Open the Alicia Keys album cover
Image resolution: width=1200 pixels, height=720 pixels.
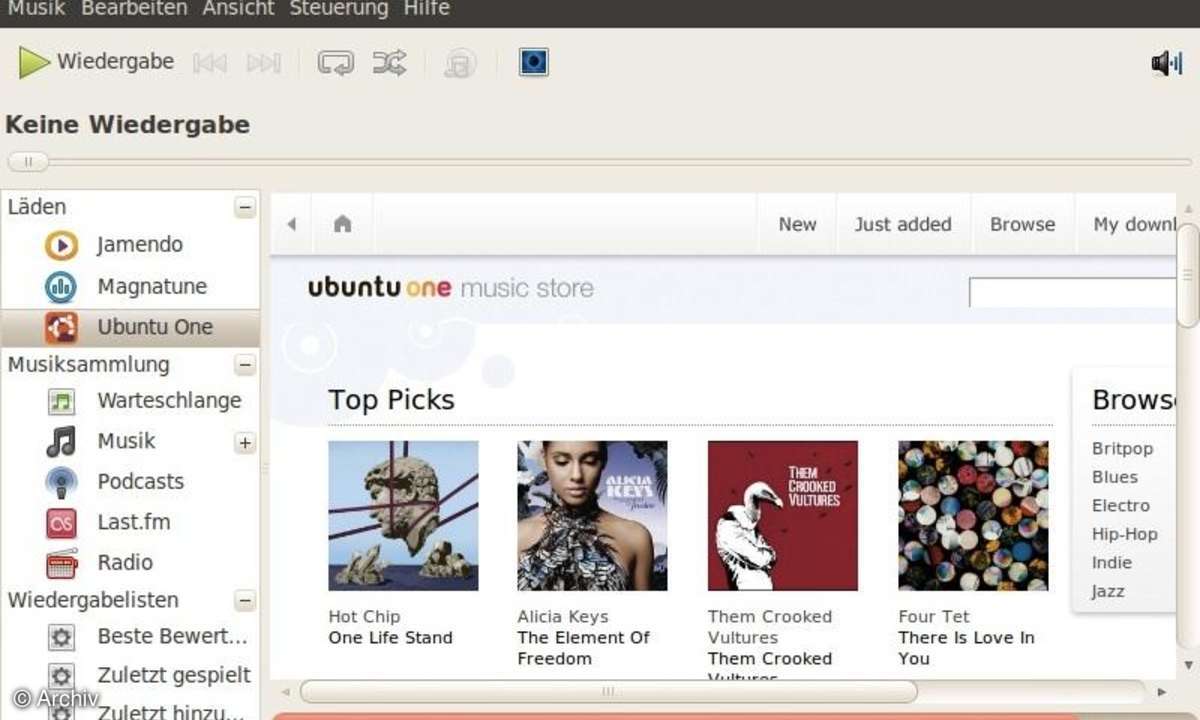click(592, 516)
